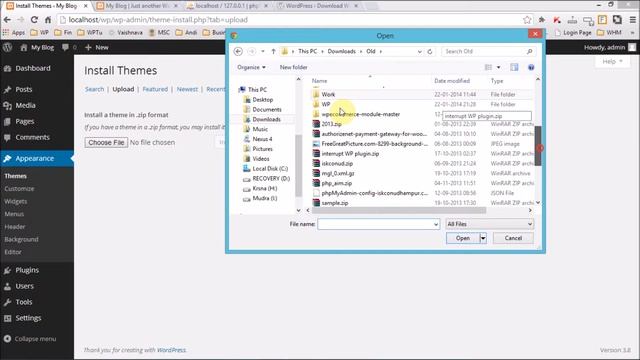Bookmark this page with the star icon
640x360 pixels.
527,20
